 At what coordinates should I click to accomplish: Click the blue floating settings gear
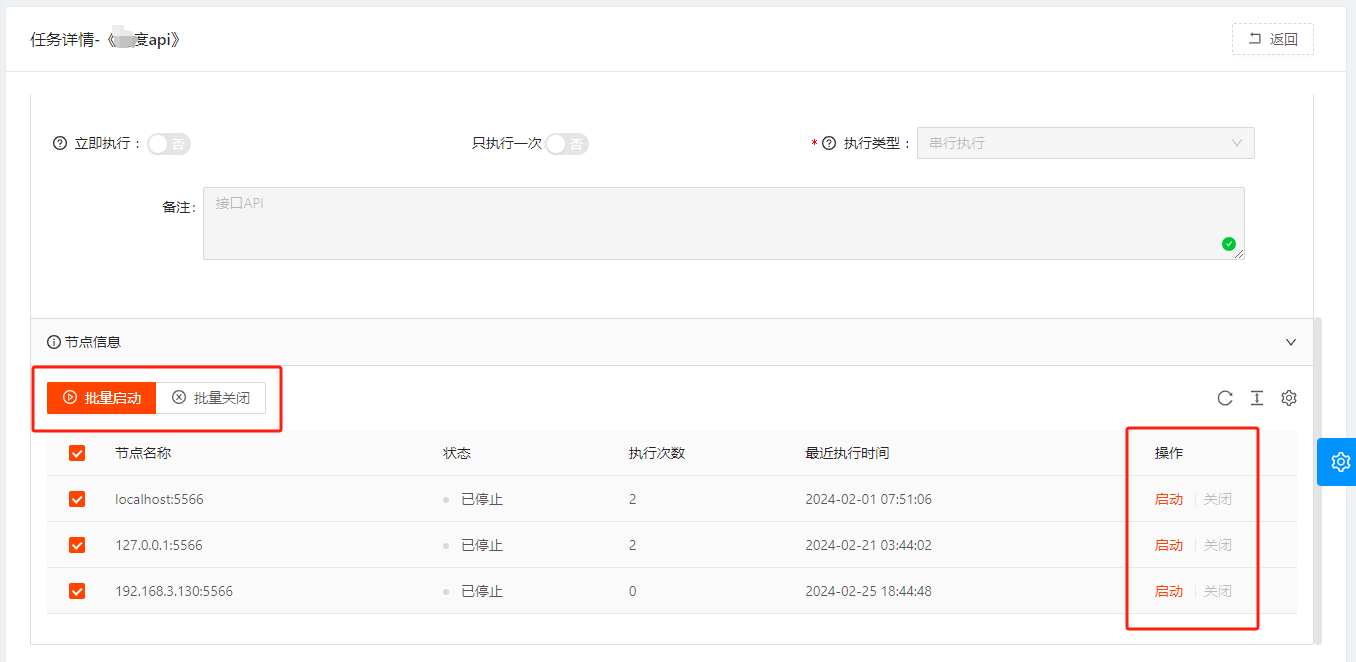1340,462
